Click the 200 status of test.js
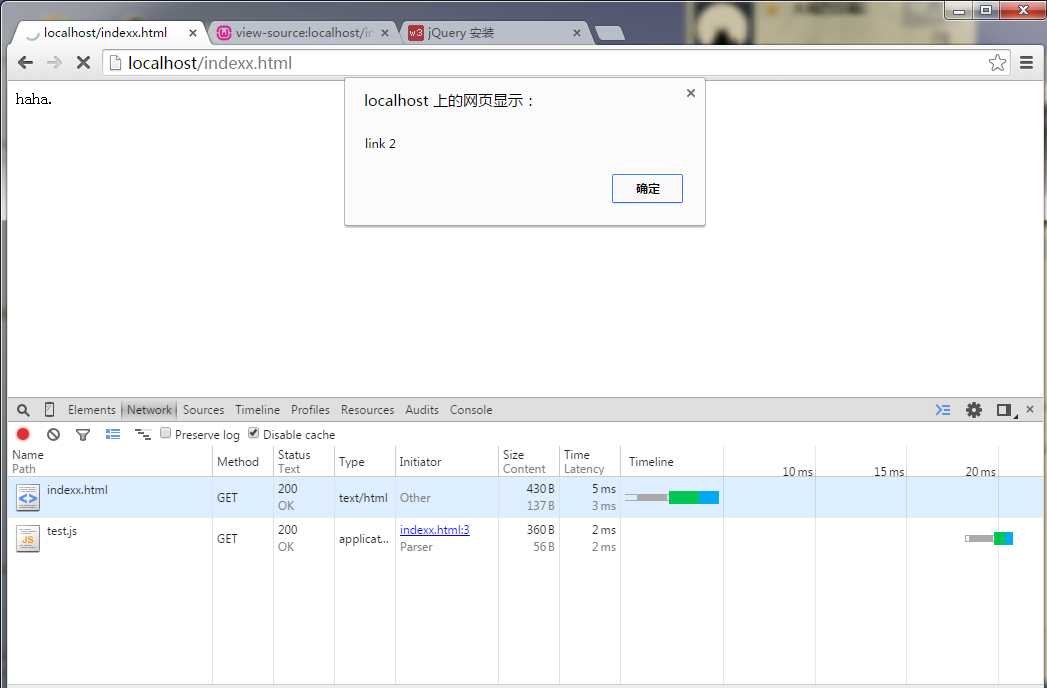1047x688 pixels. (x=288, y=530)
